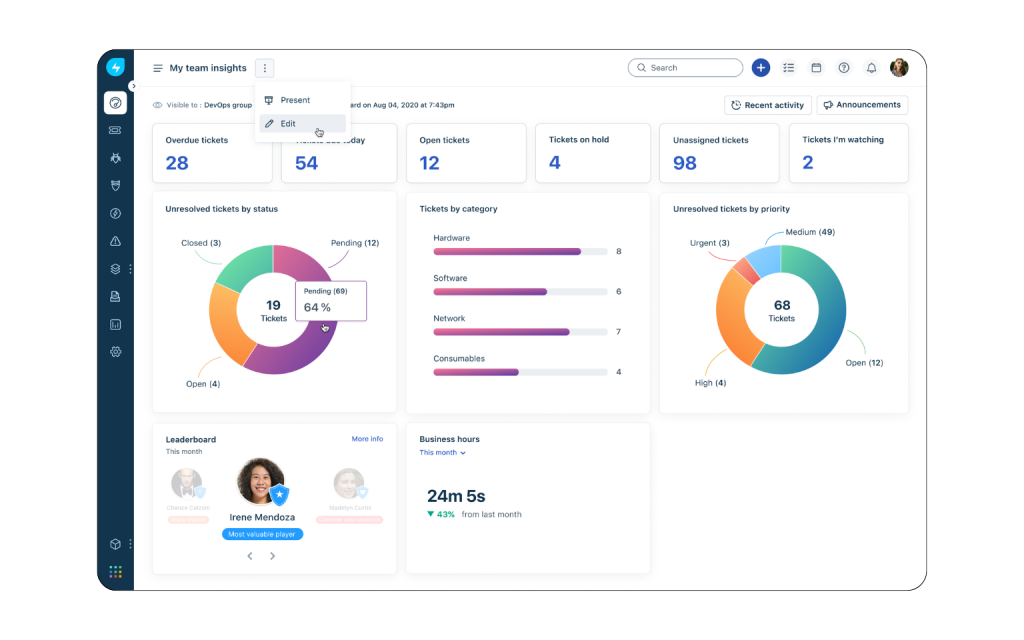Collapse the hamburger menu next to My team insights
The image size is (1024, 640).
(157, 67)
